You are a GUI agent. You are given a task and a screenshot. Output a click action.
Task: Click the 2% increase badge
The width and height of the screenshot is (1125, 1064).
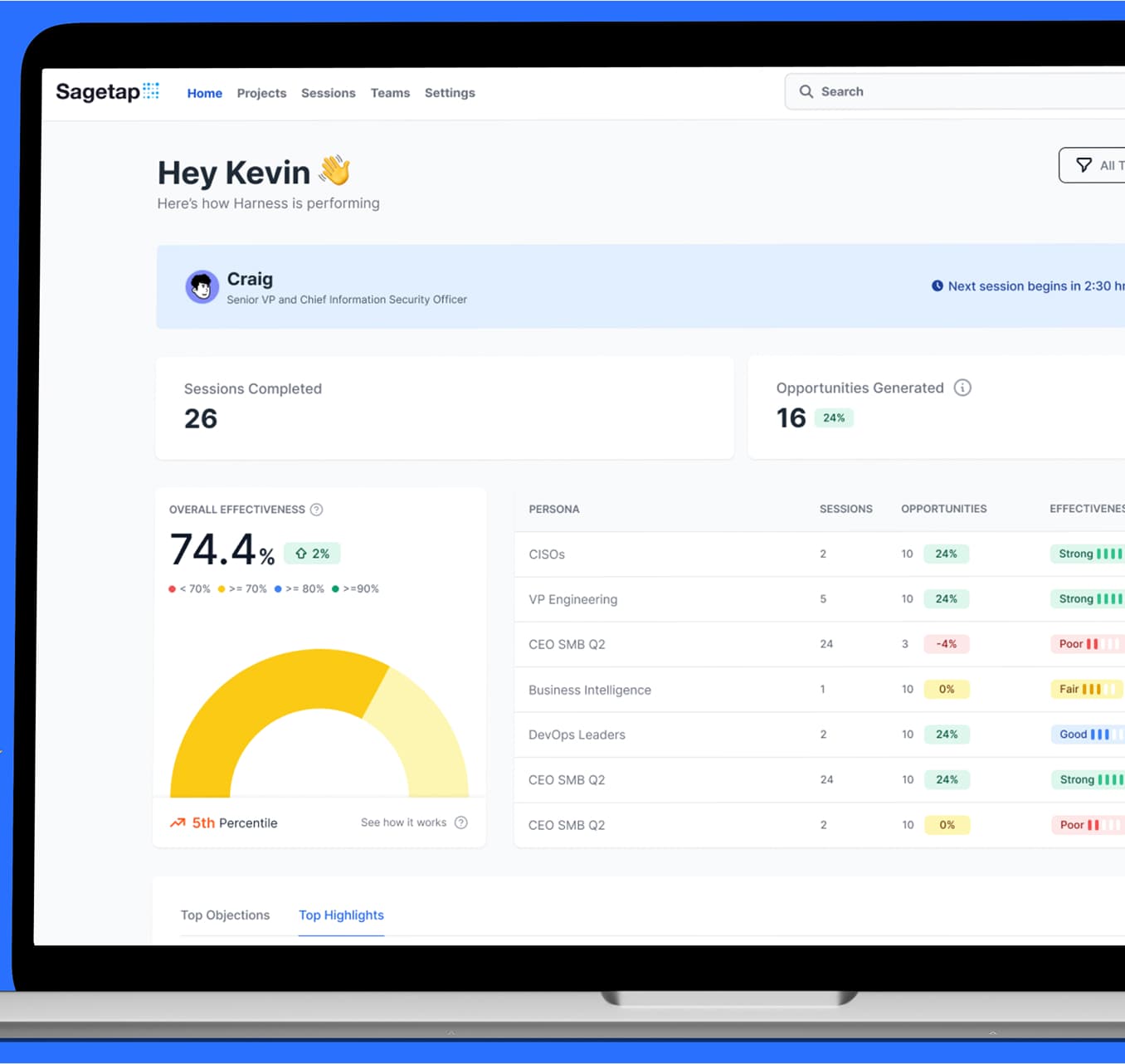tap(312, 554)
